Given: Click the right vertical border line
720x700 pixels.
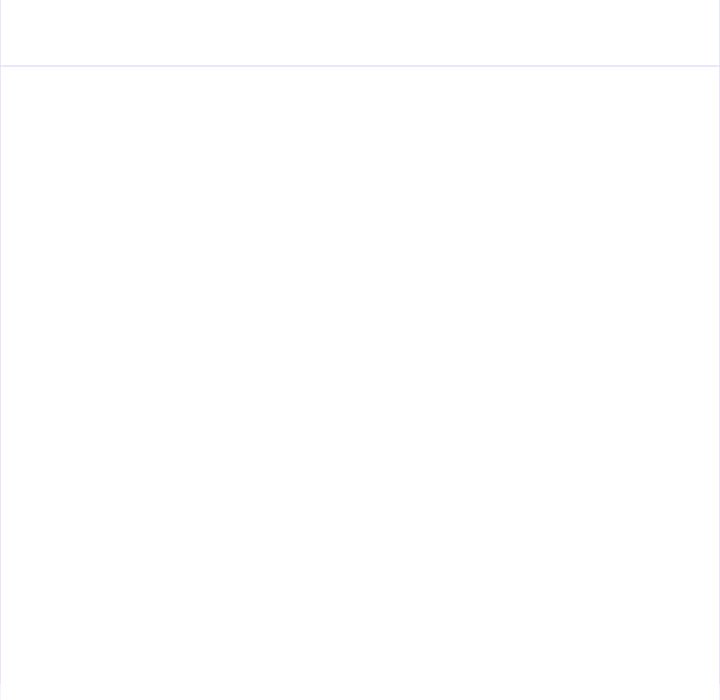Looking at the screenshot, I should (719, 350).
